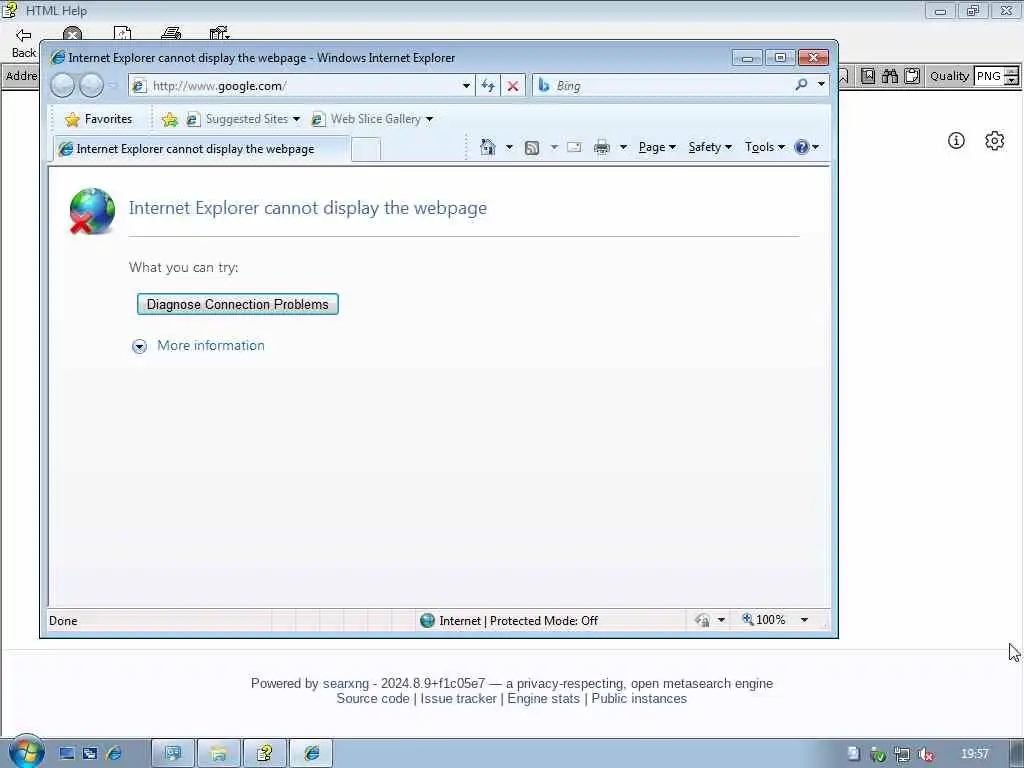
Task: Open the Options icon in HTML Help toolbar
Action: tap(219, 33)
